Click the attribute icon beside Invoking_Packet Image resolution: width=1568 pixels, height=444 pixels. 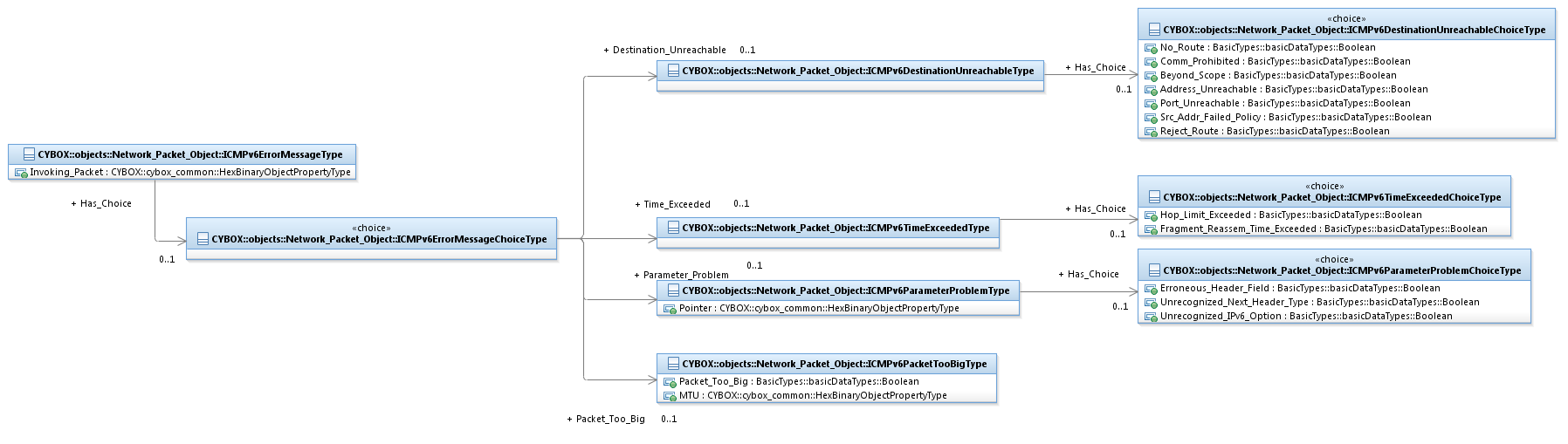click(x=21, y=173)
